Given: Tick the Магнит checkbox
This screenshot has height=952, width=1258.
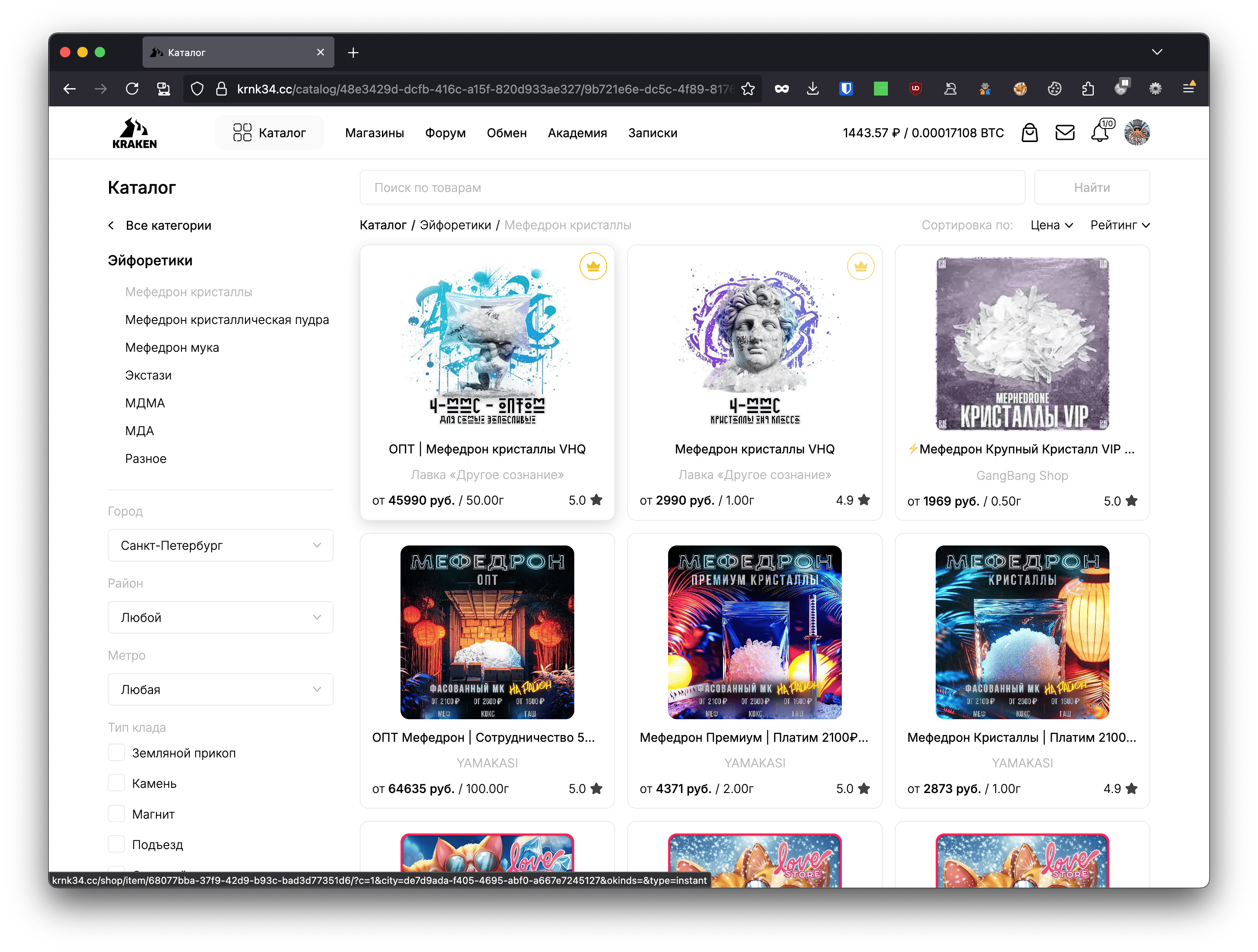Looking at the screenshot, I should [x=116, y=814].
